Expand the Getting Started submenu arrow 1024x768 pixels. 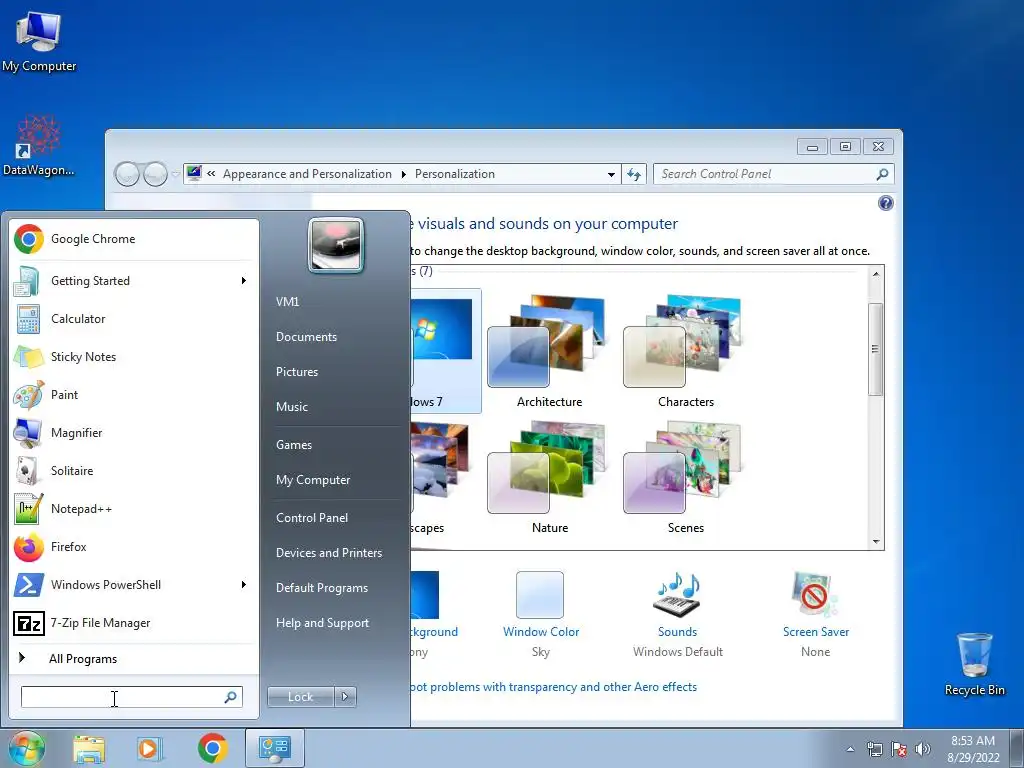(244, 281)
